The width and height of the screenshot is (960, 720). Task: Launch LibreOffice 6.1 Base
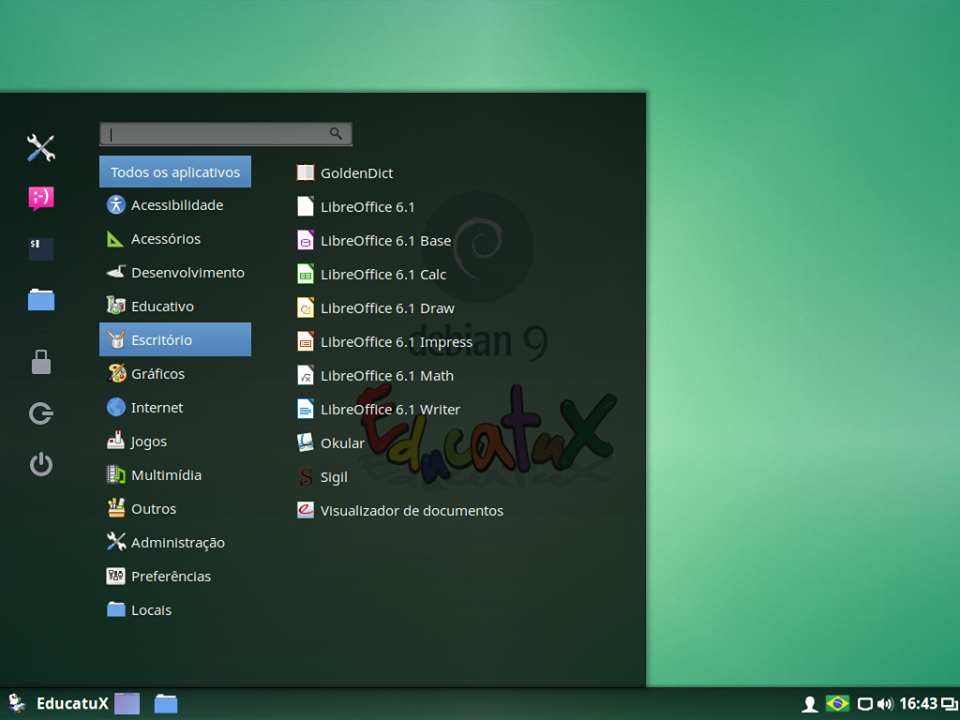tap(374, 241)
